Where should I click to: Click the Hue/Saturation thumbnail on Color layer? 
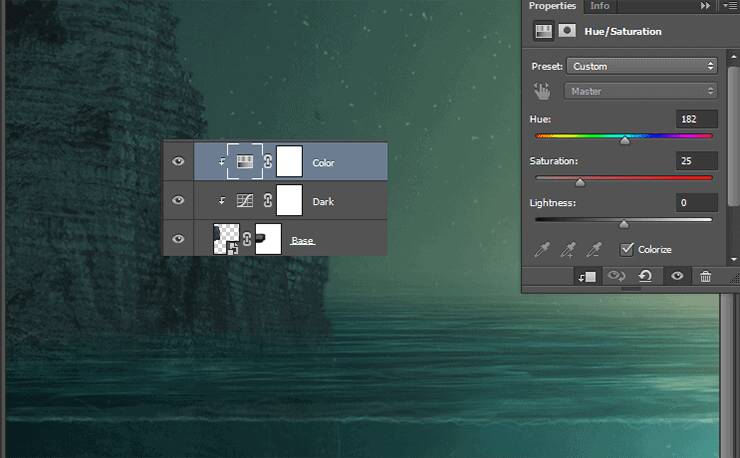click(x=244, y=161)
